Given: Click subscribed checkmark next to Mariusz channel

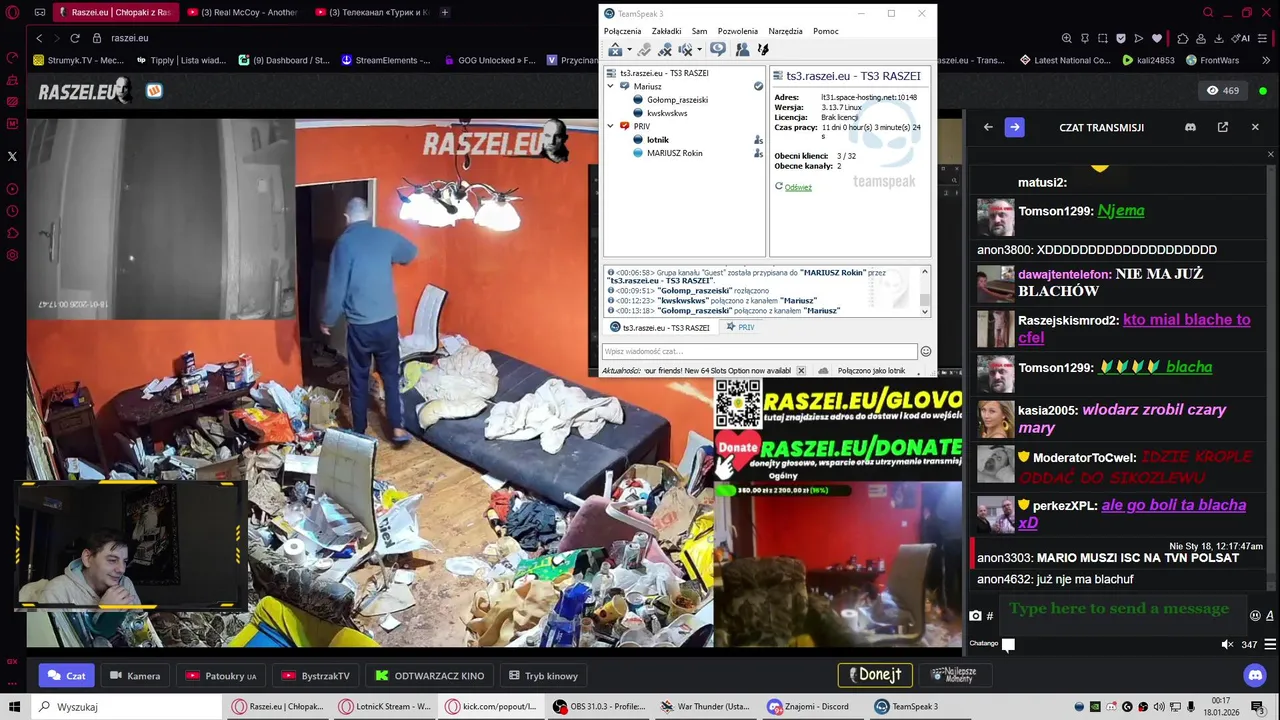Looking at the screenshot, I should click(758, 86).
